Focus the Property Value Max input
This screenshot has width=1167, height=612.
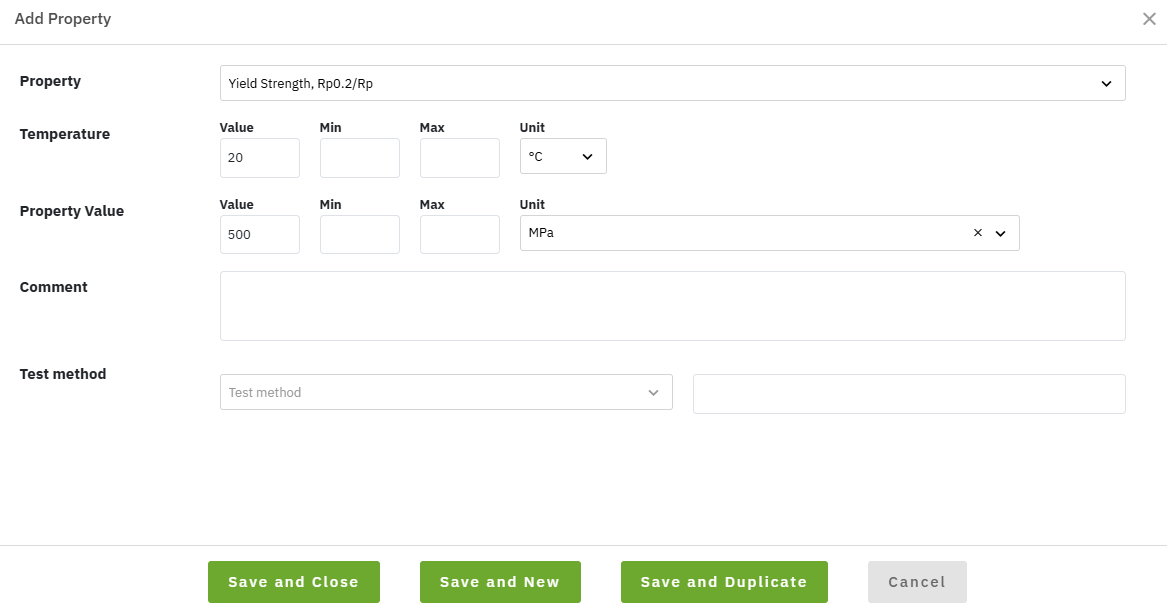pos(459,235)
